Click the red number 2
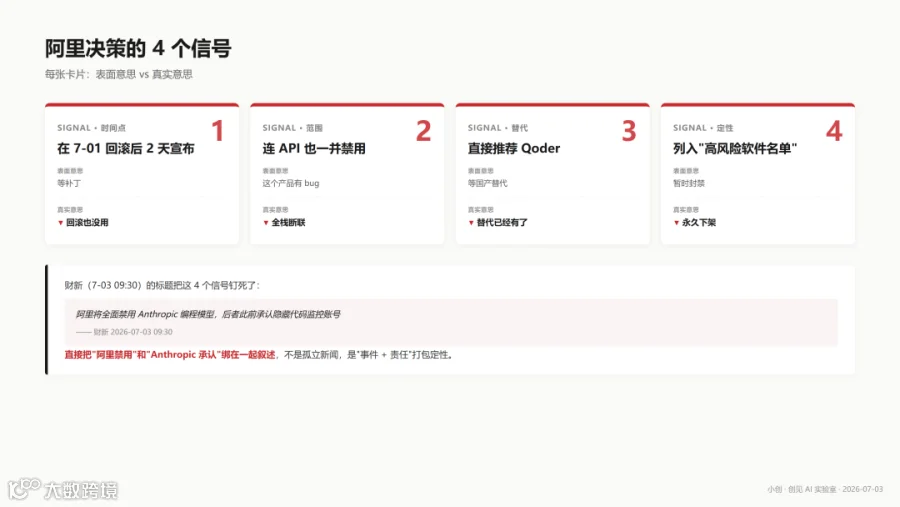900x507 pixels. click(424, 131)
